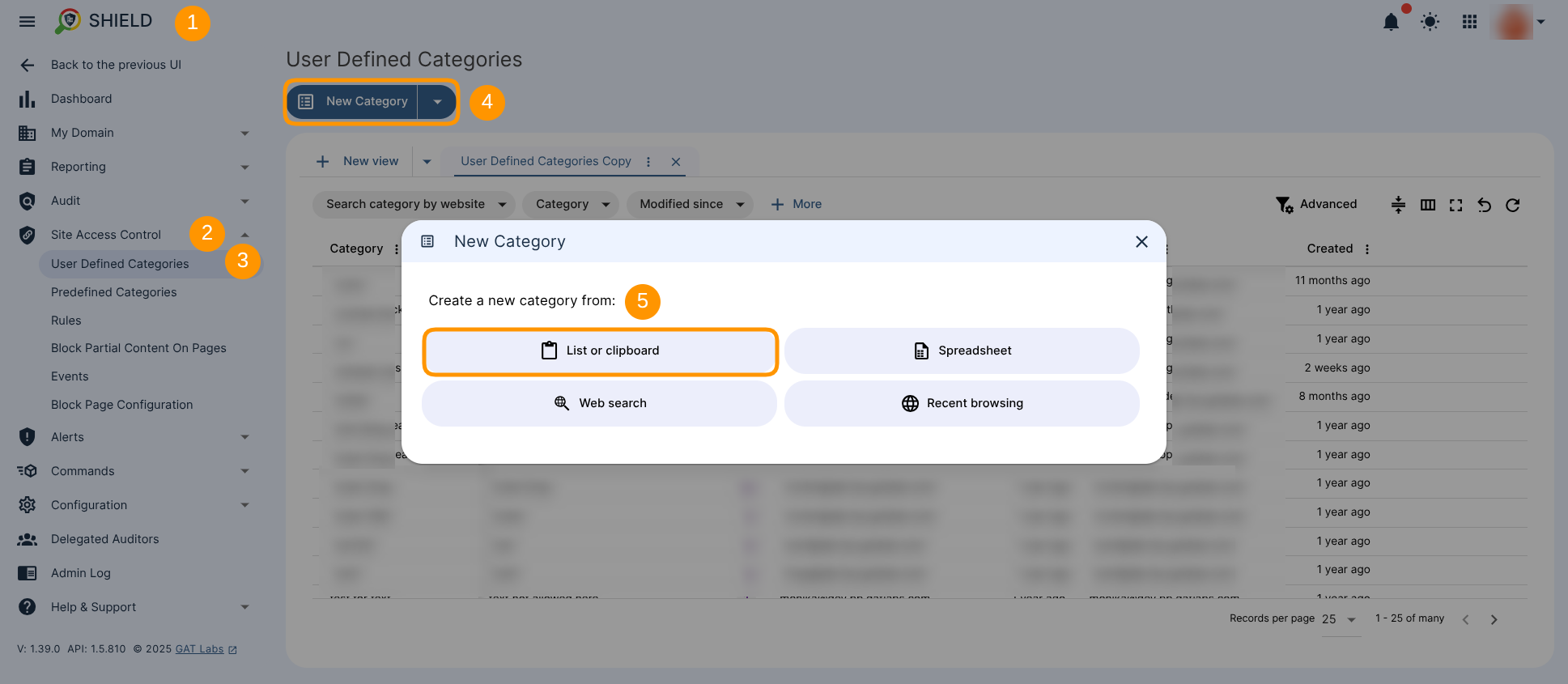Open Predefined Categories in sidebar
The image size is (1568, 684).
(x=114, y=292)
